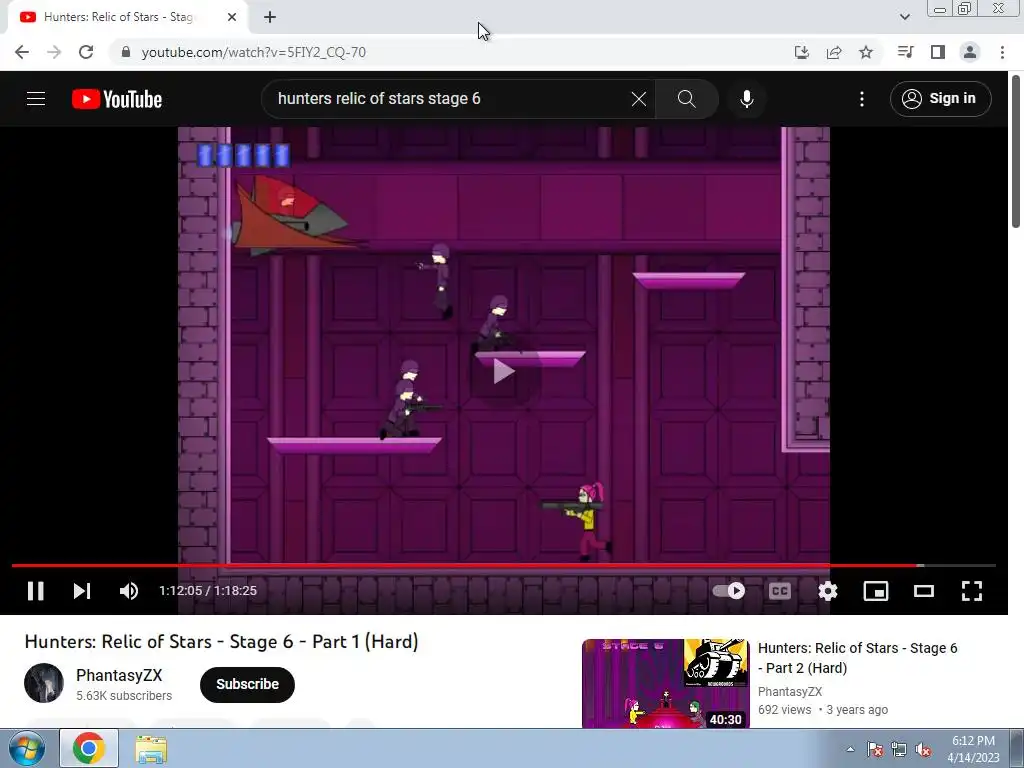Viewport: 1024px width, 768px height.
Task: Share this page via the address bar icon
Action: [834, 52]
